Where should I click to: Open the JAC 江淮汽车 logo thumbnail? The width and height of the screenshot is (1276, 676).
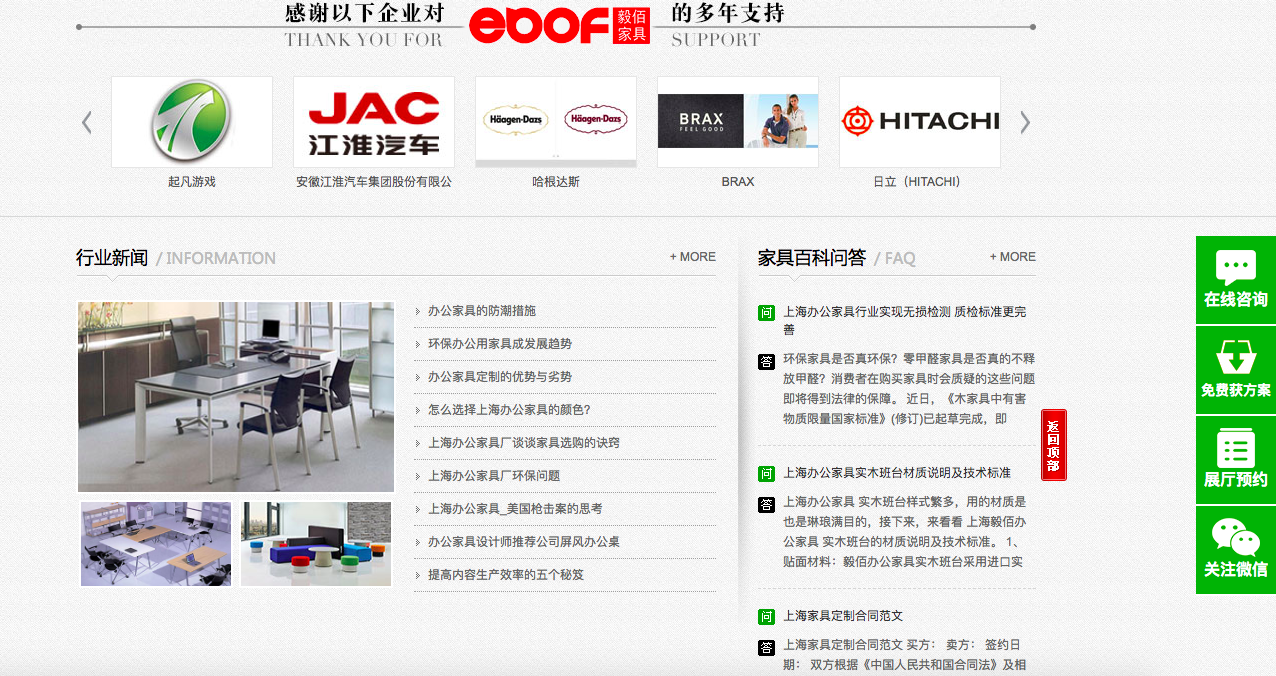click(374, 122)
